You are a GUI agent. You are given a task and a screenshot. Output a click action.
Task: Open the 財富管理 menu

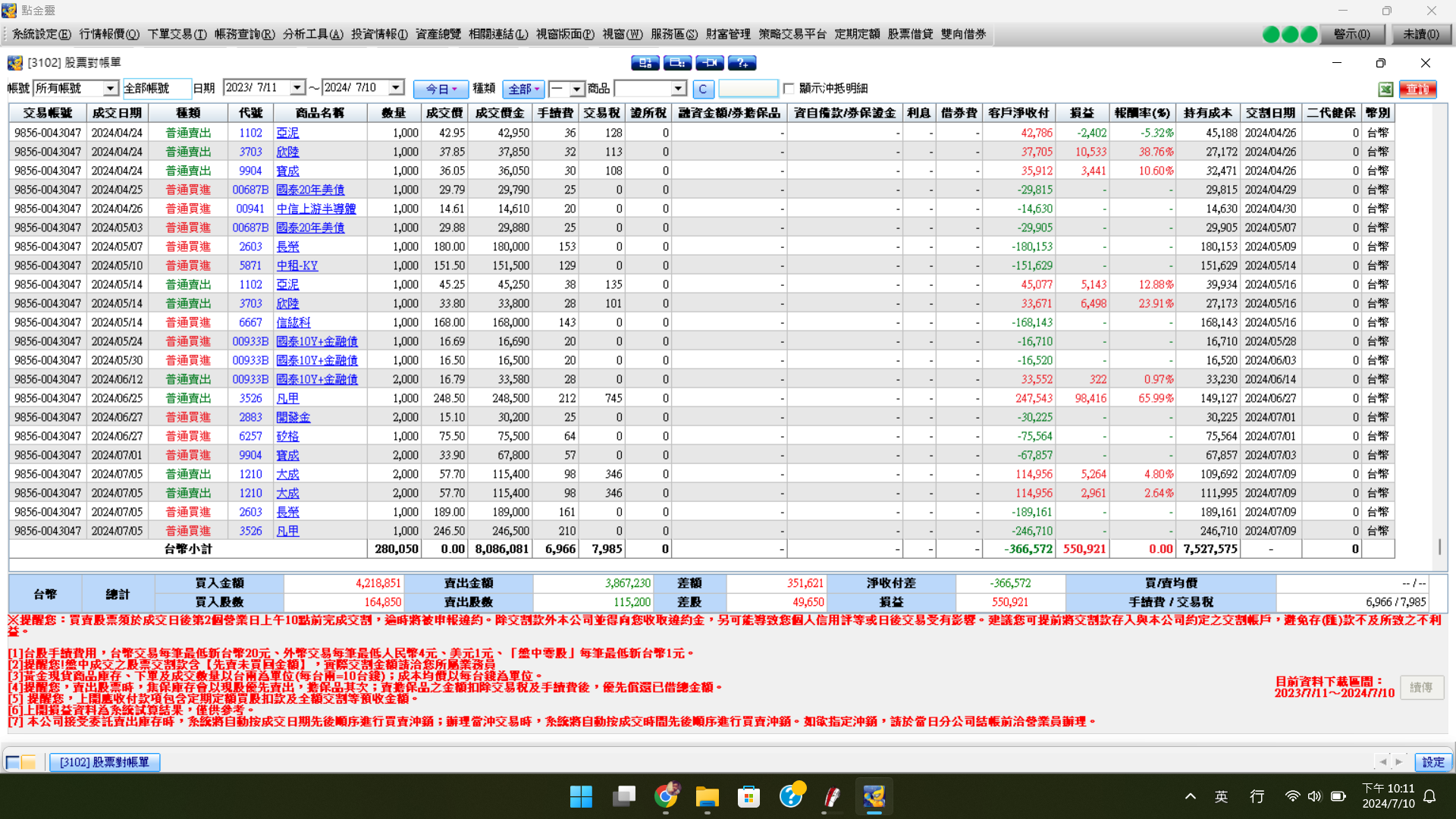(x=728, y=34)
